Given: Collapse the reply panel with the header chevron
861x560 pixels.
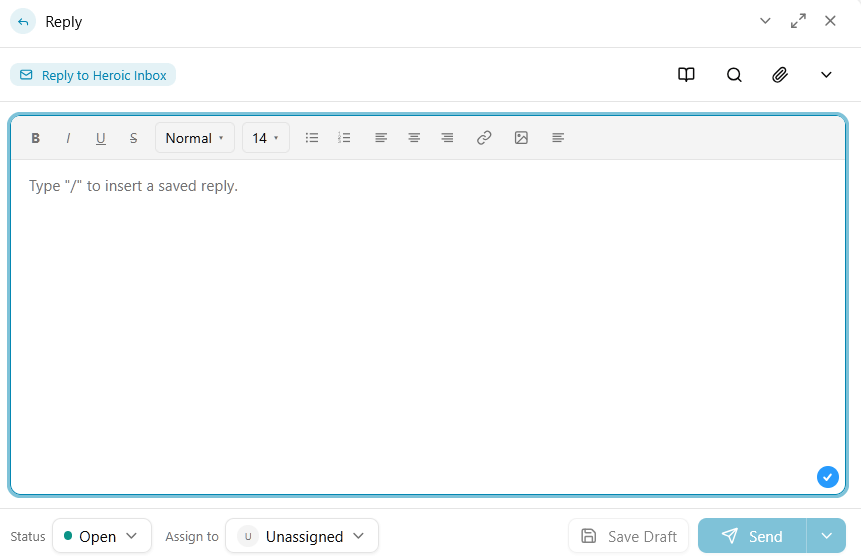Looking at the screenshot, I should tap(765, 21).
